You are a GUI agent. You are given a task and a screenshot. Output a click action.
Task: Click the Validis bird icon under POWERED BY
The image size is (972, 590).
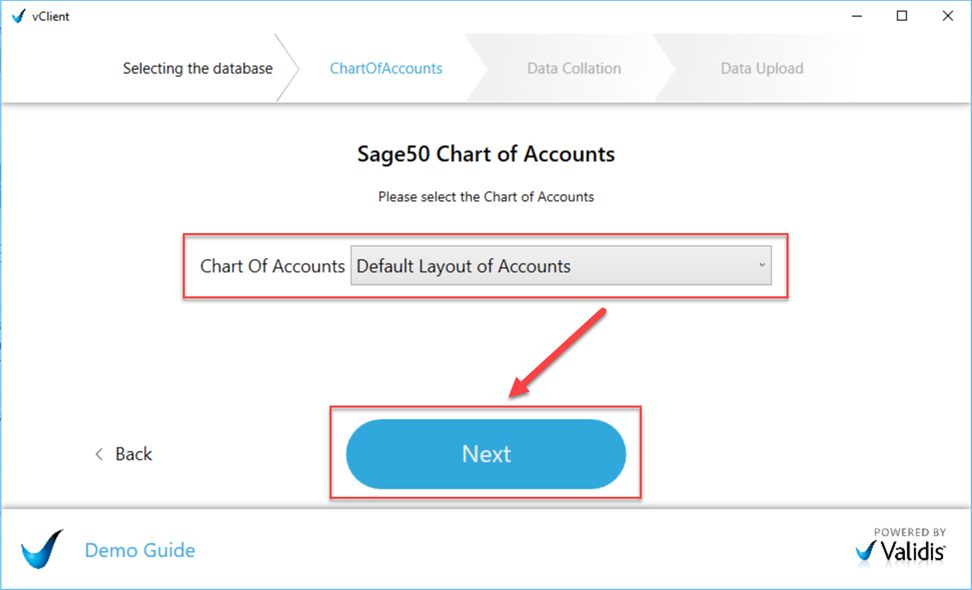866,551
